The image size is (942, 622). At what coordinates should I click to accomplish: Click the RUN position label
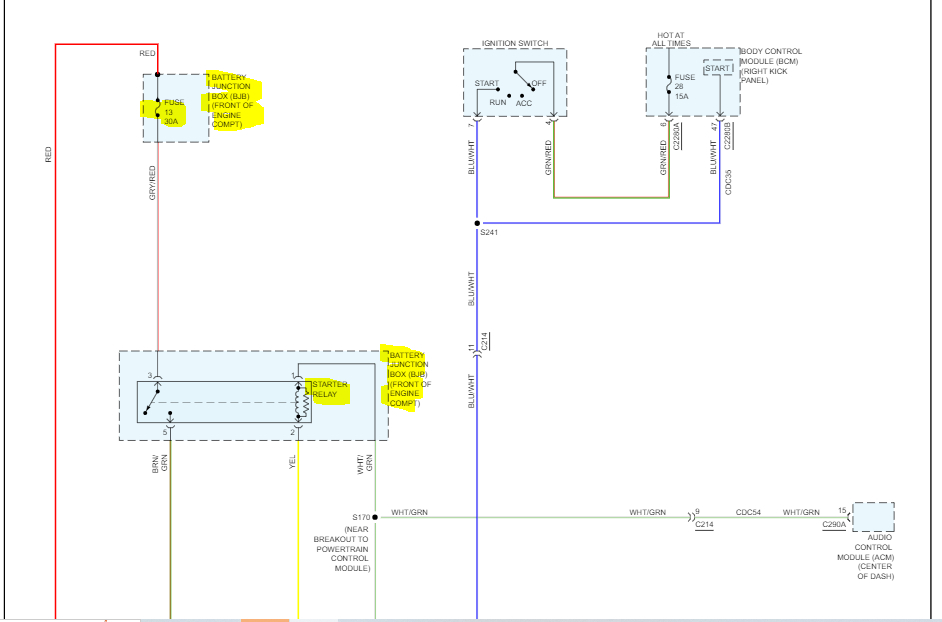[497, 102]
